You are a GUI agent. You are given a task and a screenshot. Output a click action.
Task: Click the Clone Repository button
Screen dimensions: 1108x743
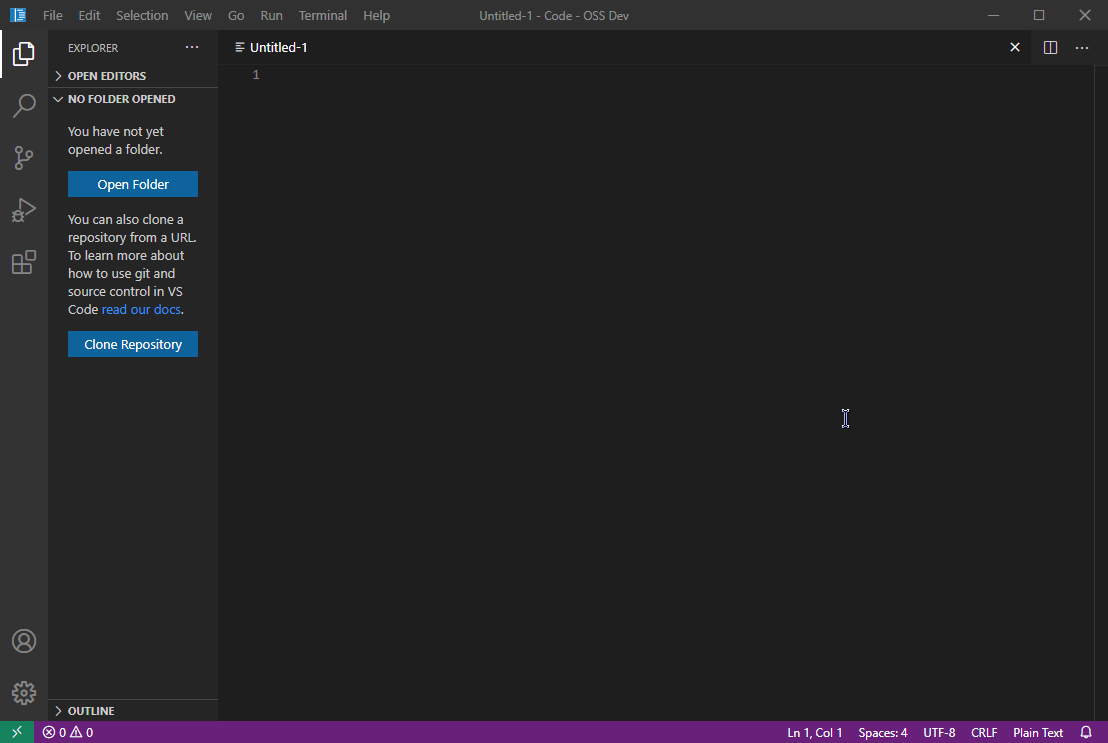[133, 344]
